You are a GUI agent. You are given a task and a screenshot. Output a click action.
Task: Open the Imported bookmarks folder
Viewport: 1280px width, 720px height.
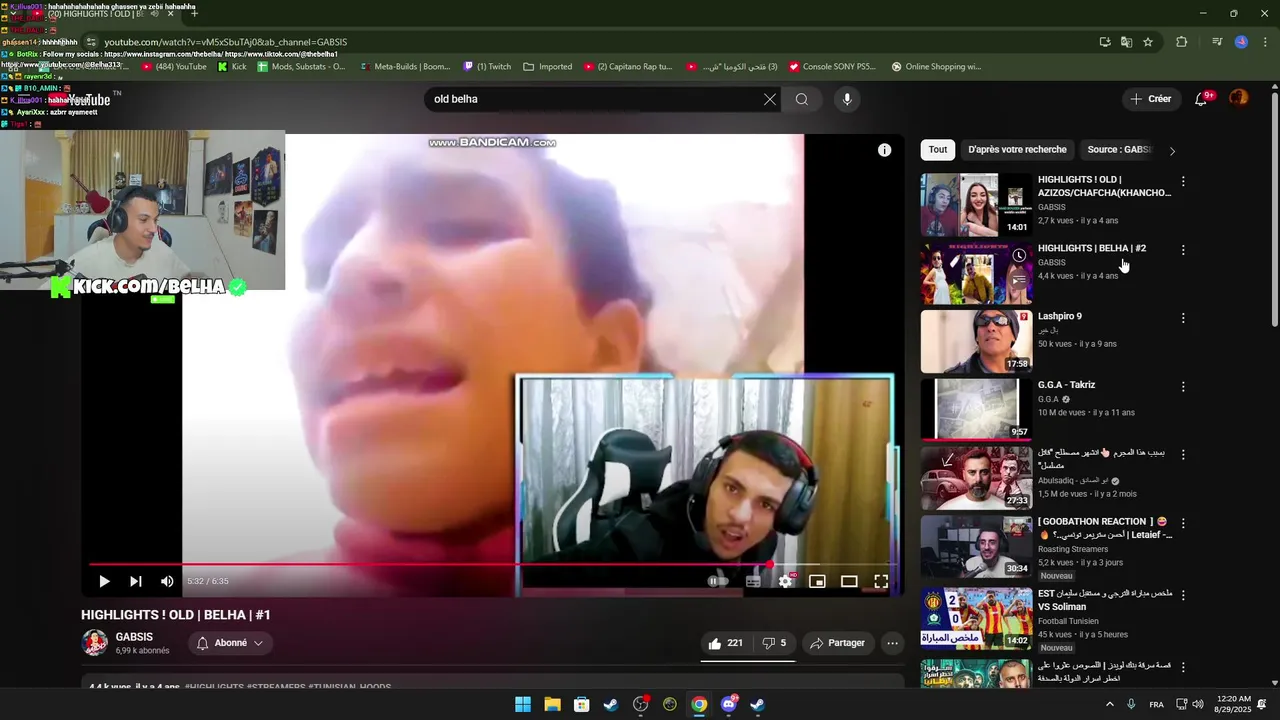[x=547, y=67]
